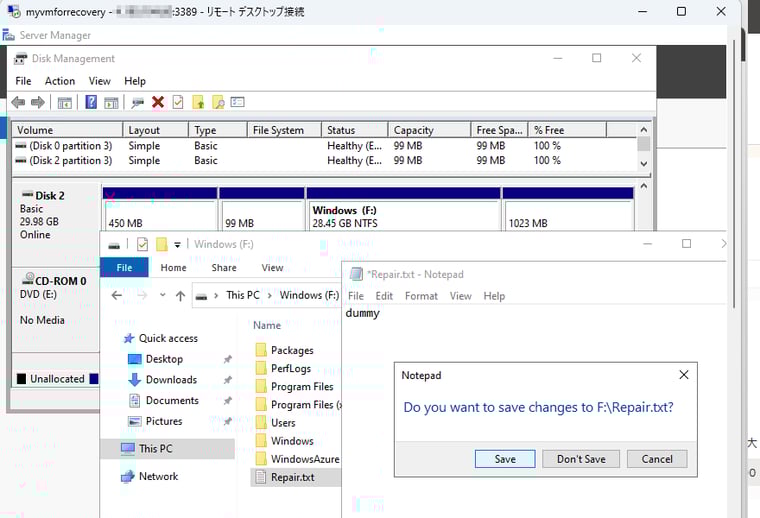This screenshot has width=760, height=518.
Task: Sort by Volume column header
Action: (x=68, y=130)
